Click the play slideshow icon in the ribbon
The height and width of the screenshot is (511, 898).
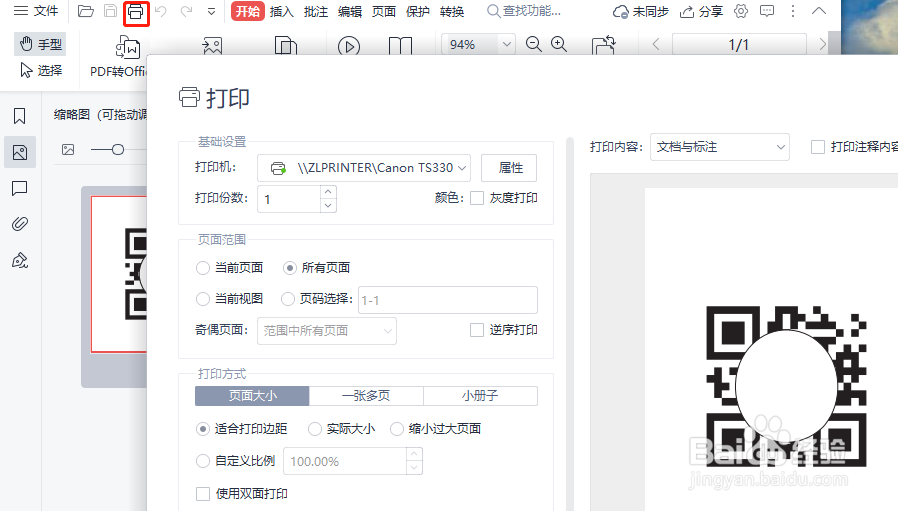coord(349,46)
